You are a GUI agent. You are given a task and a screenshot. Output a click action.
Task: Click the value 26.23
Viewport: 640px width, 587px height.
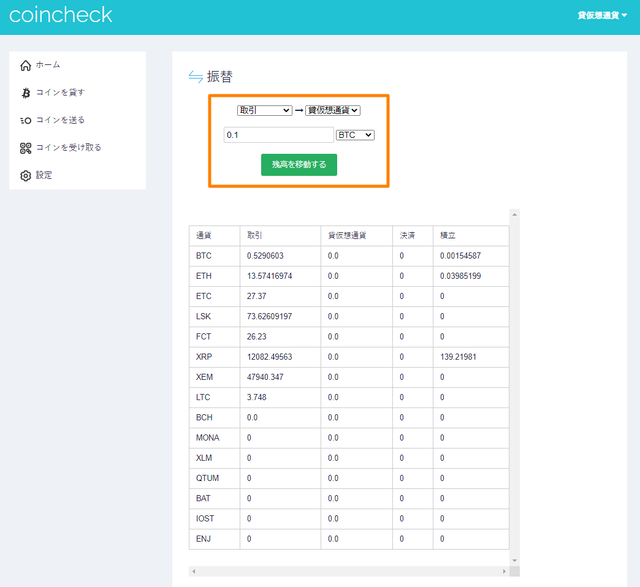pyautogui.click(x=256, y=337)
